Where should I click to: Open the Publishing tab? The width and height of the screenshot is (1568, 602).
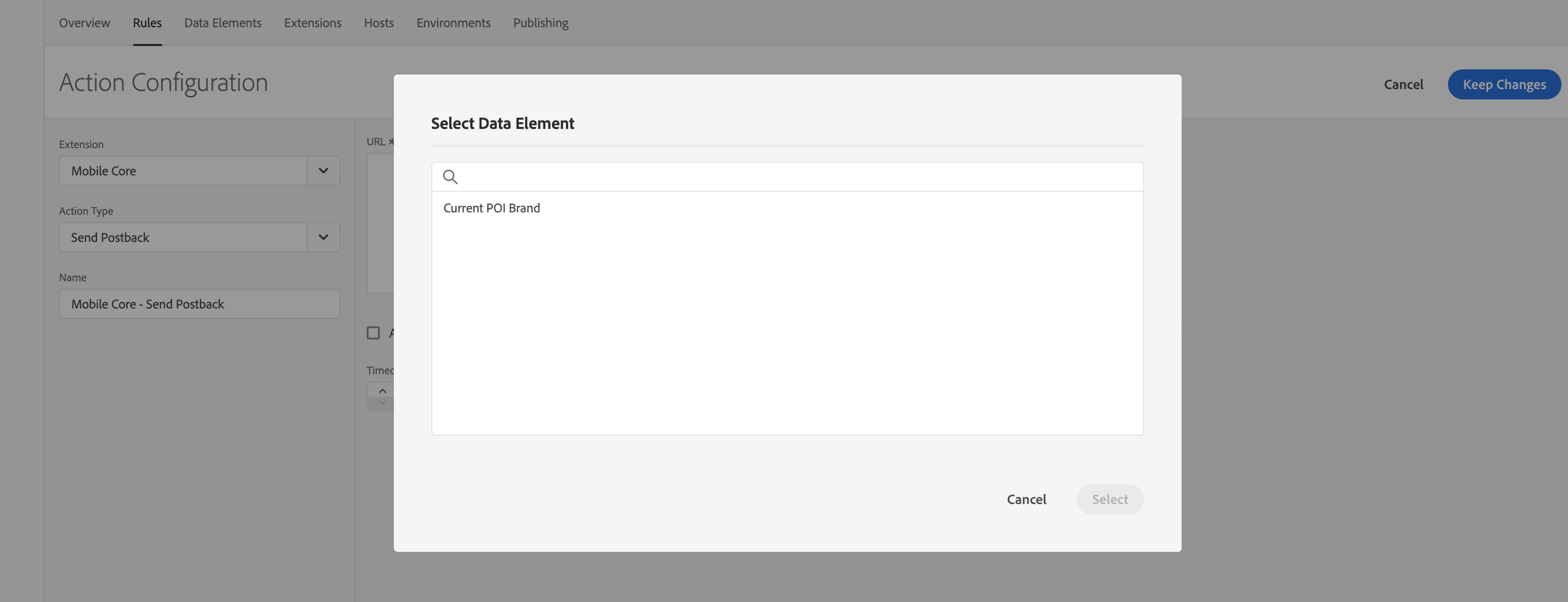pos(541,23)
